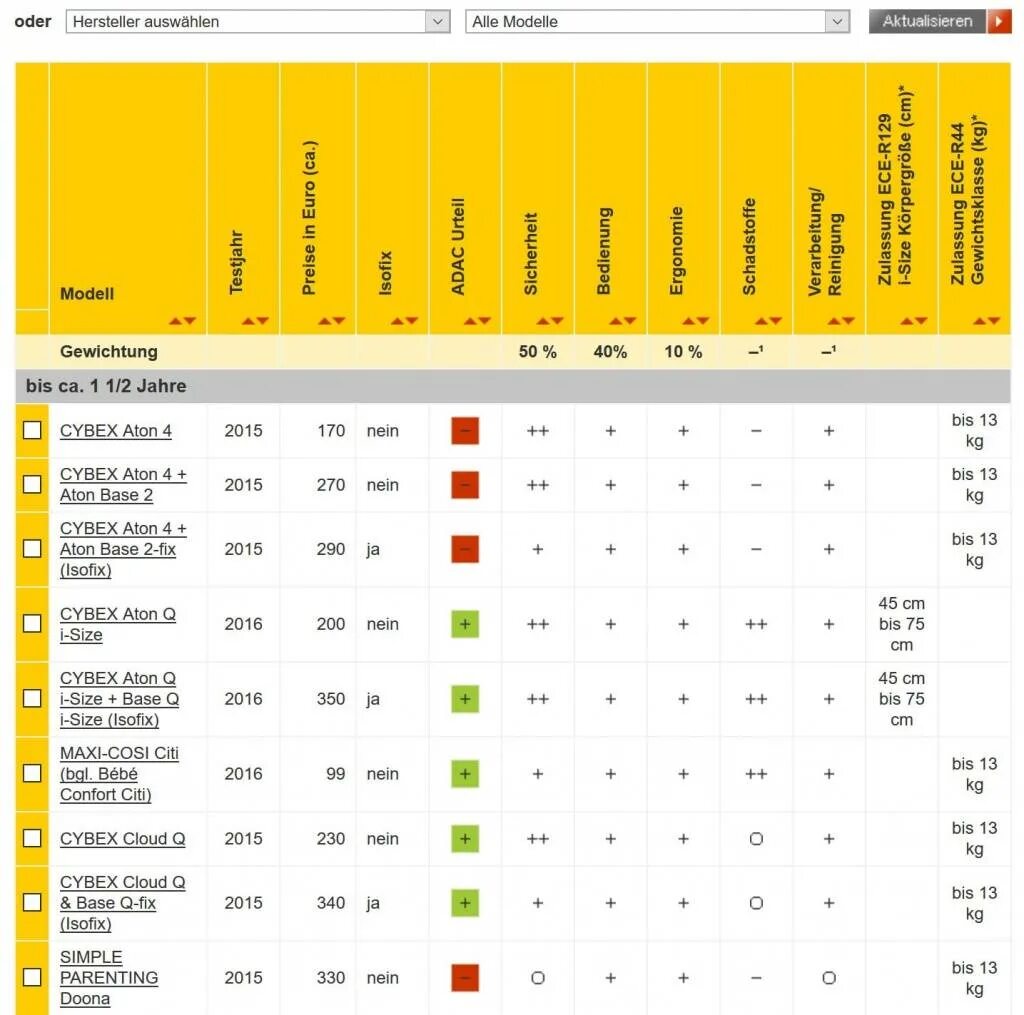Click the down sort arrow under Bedienung
Screen dimensions: 1024x1015
click(630, 321)
